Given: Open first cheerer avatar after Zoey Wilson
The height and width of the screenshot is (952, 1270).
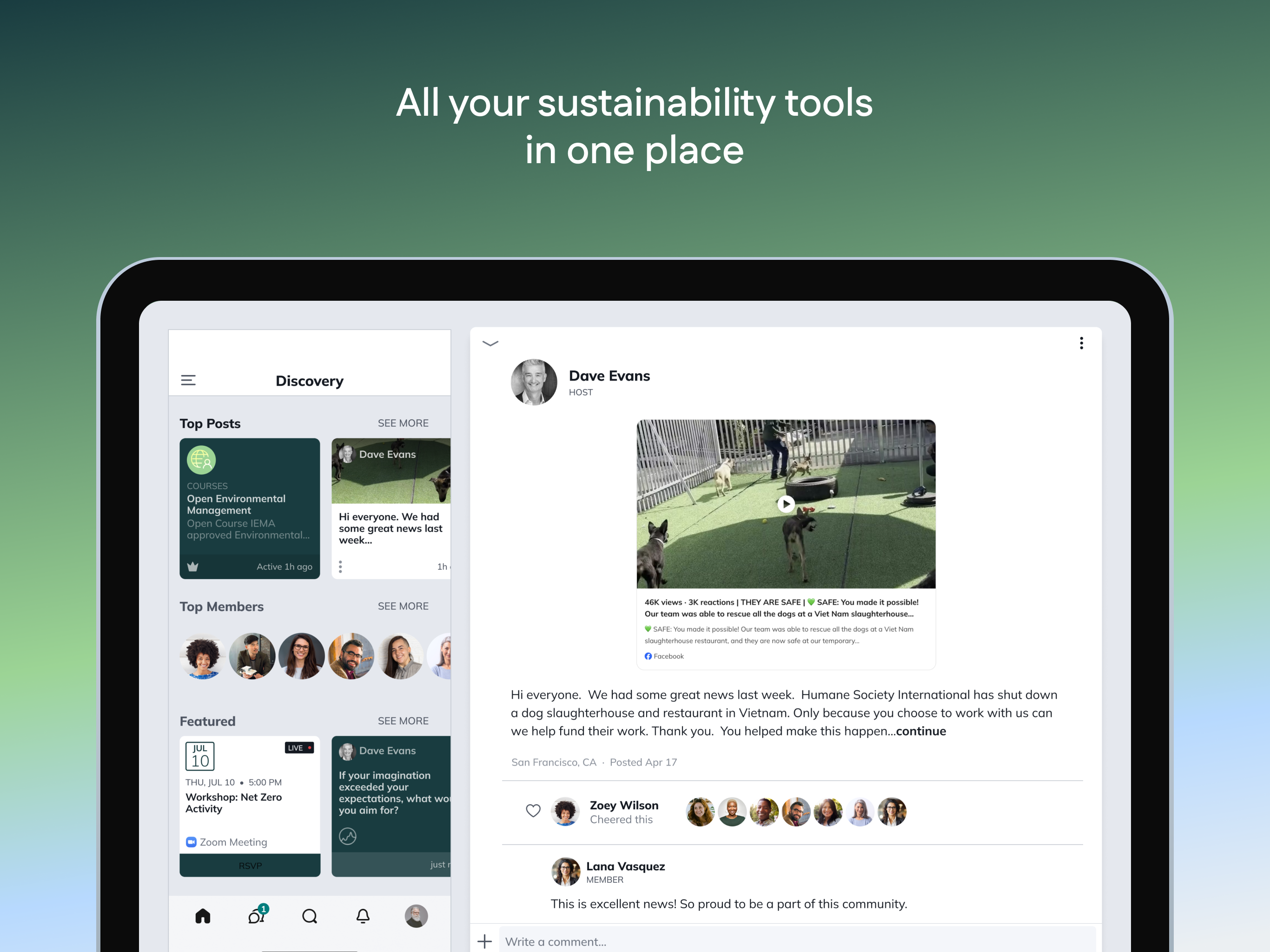Looking at the screenshot, I should coord(700,812).
